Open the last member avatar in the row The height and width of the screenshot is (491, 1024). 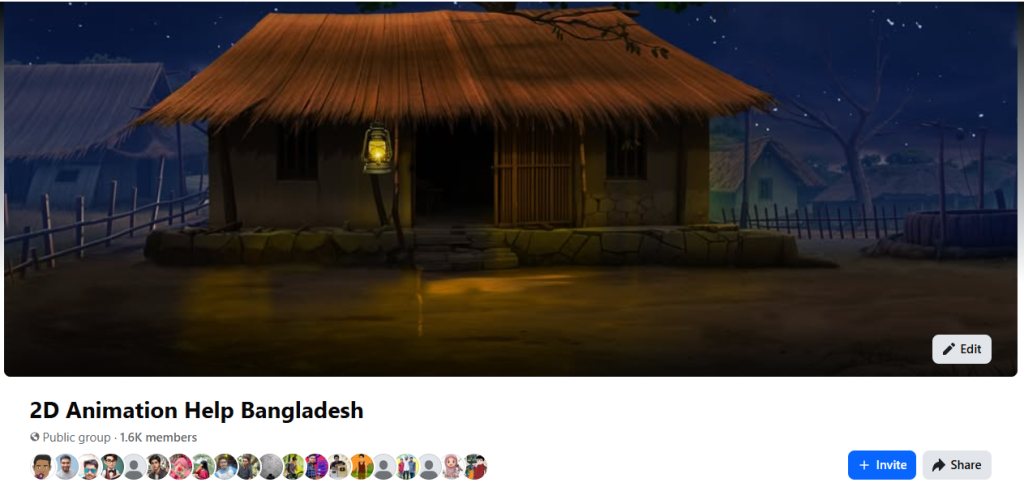pos(475,466)
